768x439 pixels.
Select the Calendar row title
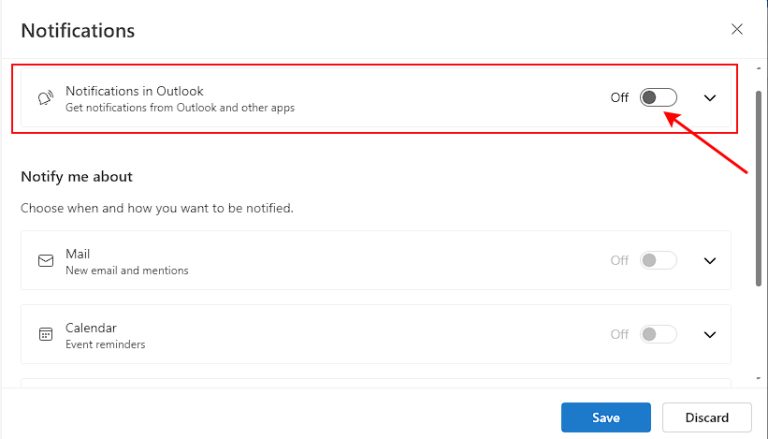tap(91, 328)
